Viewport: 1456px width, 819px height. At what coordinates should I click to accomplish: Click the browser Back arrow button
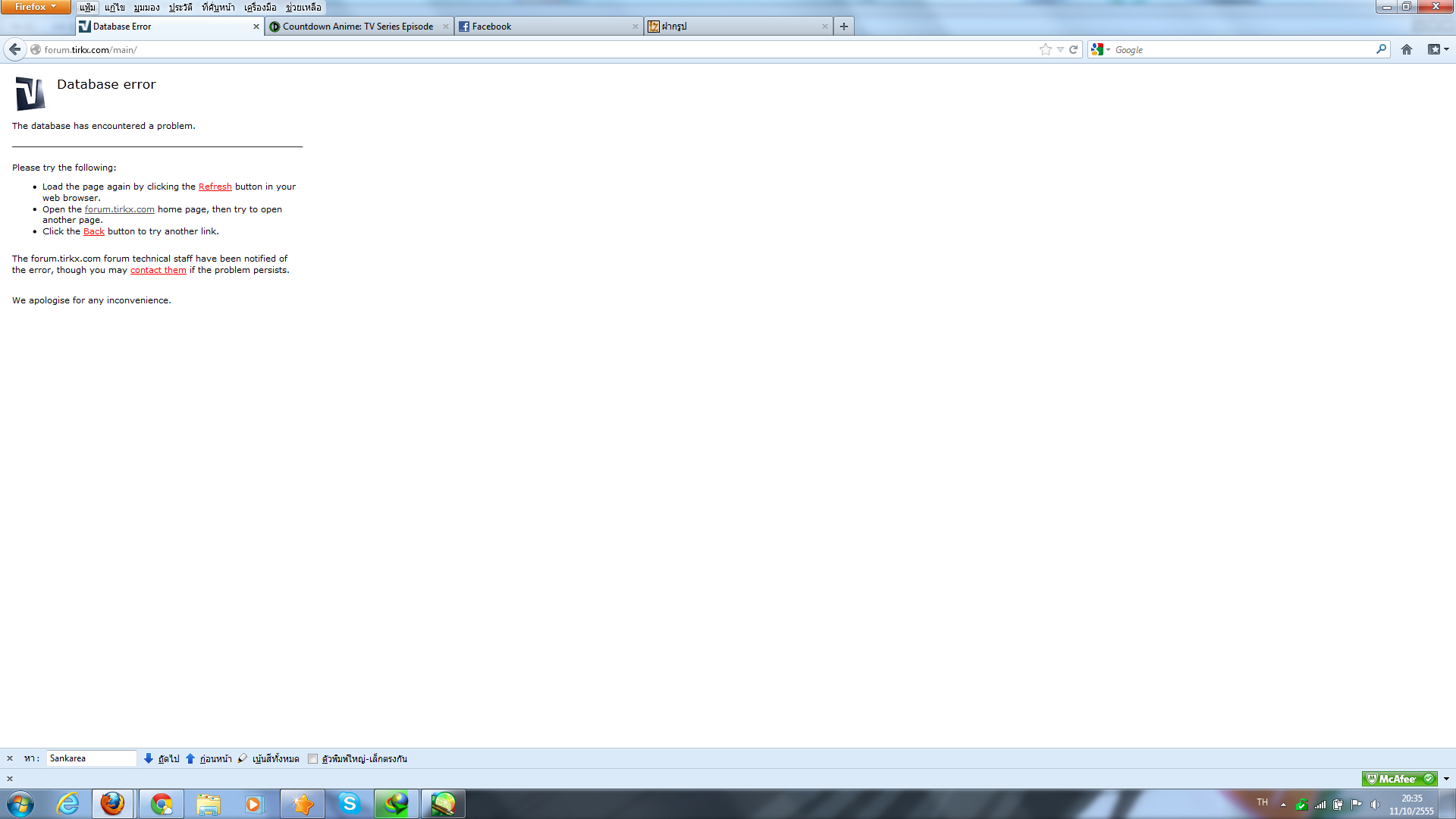pos(15,49)
